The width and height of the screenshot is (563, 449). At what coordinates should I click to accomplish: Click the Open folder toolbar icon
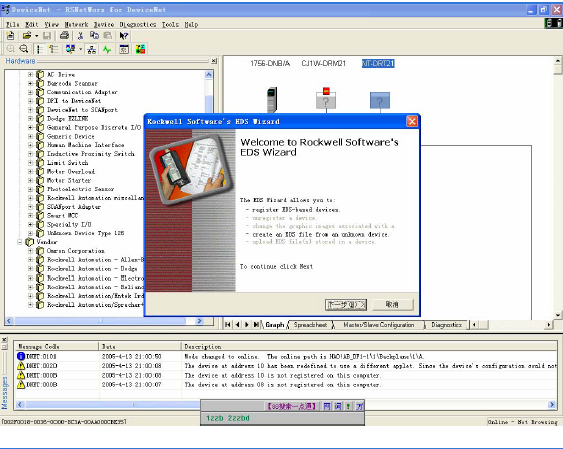point(27,36)
